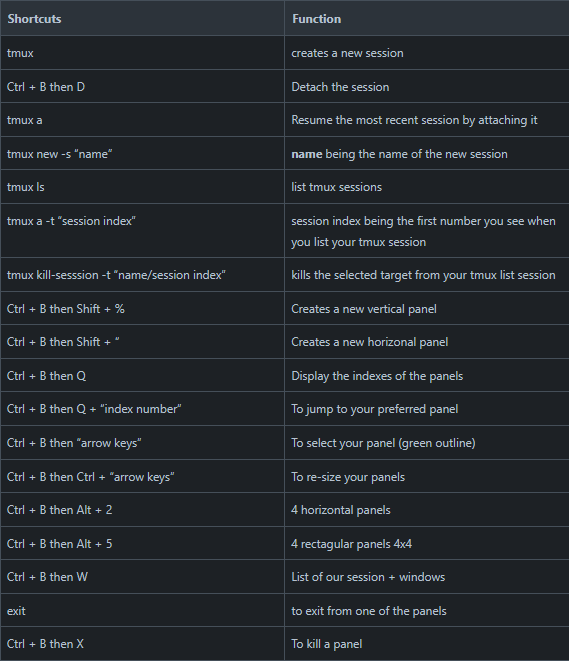Click the Shortcuts column header
569x661 pixels.
[34, 19]
